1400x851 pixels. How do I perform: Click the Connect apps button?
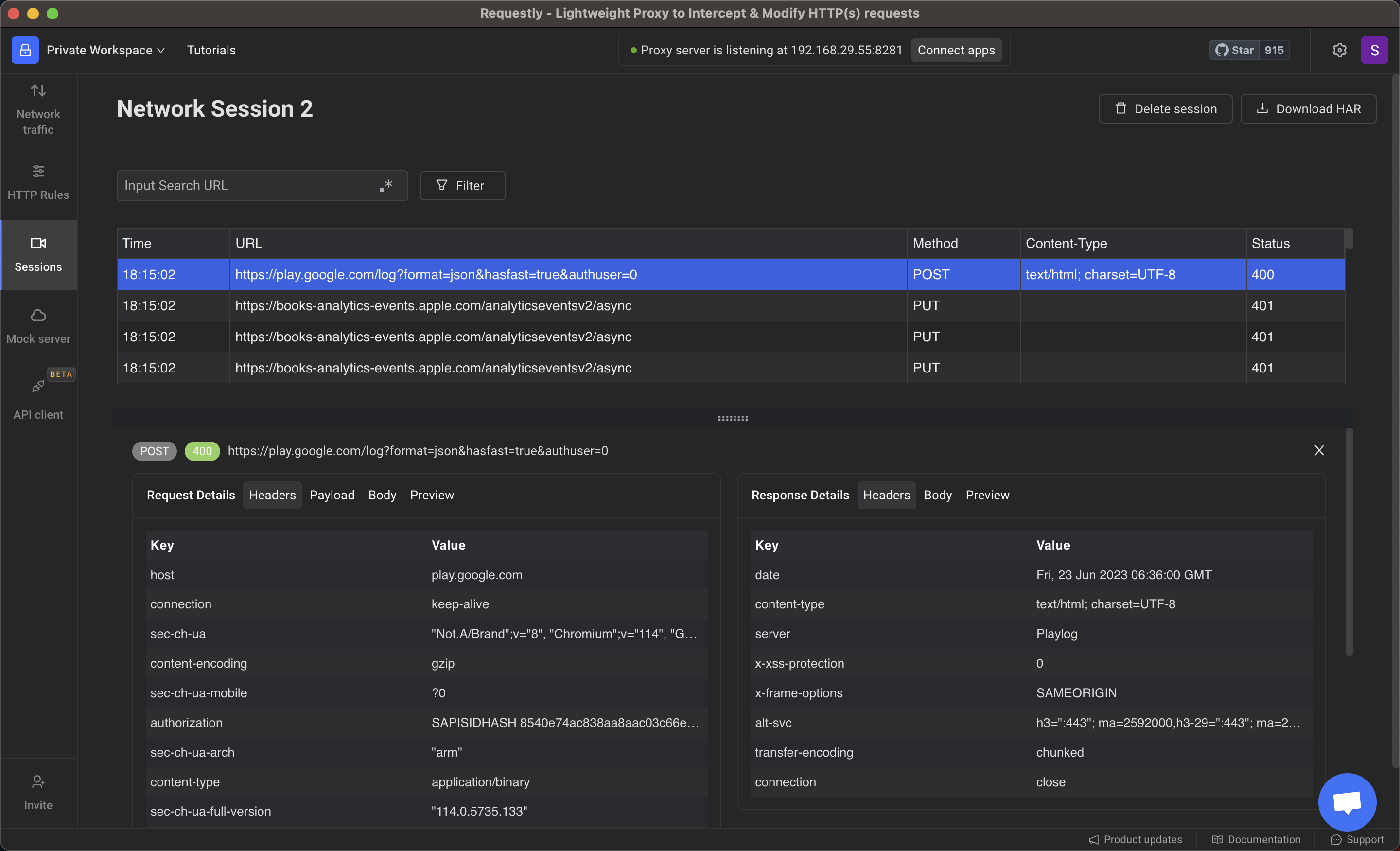[956, 50]
